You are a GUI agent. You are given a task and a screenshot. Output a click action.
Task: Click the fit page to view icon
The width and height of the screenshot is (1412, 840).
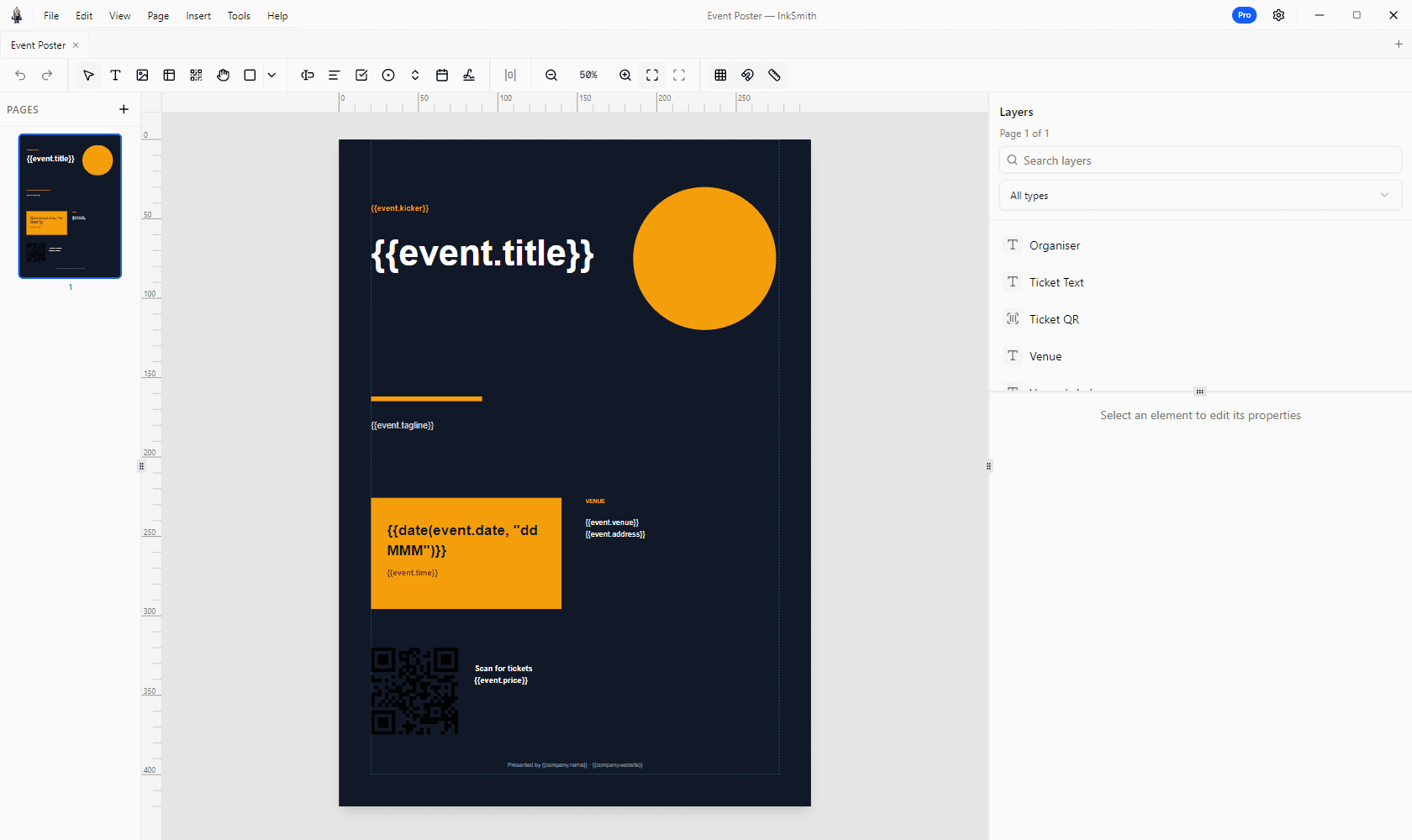[652, 75]
